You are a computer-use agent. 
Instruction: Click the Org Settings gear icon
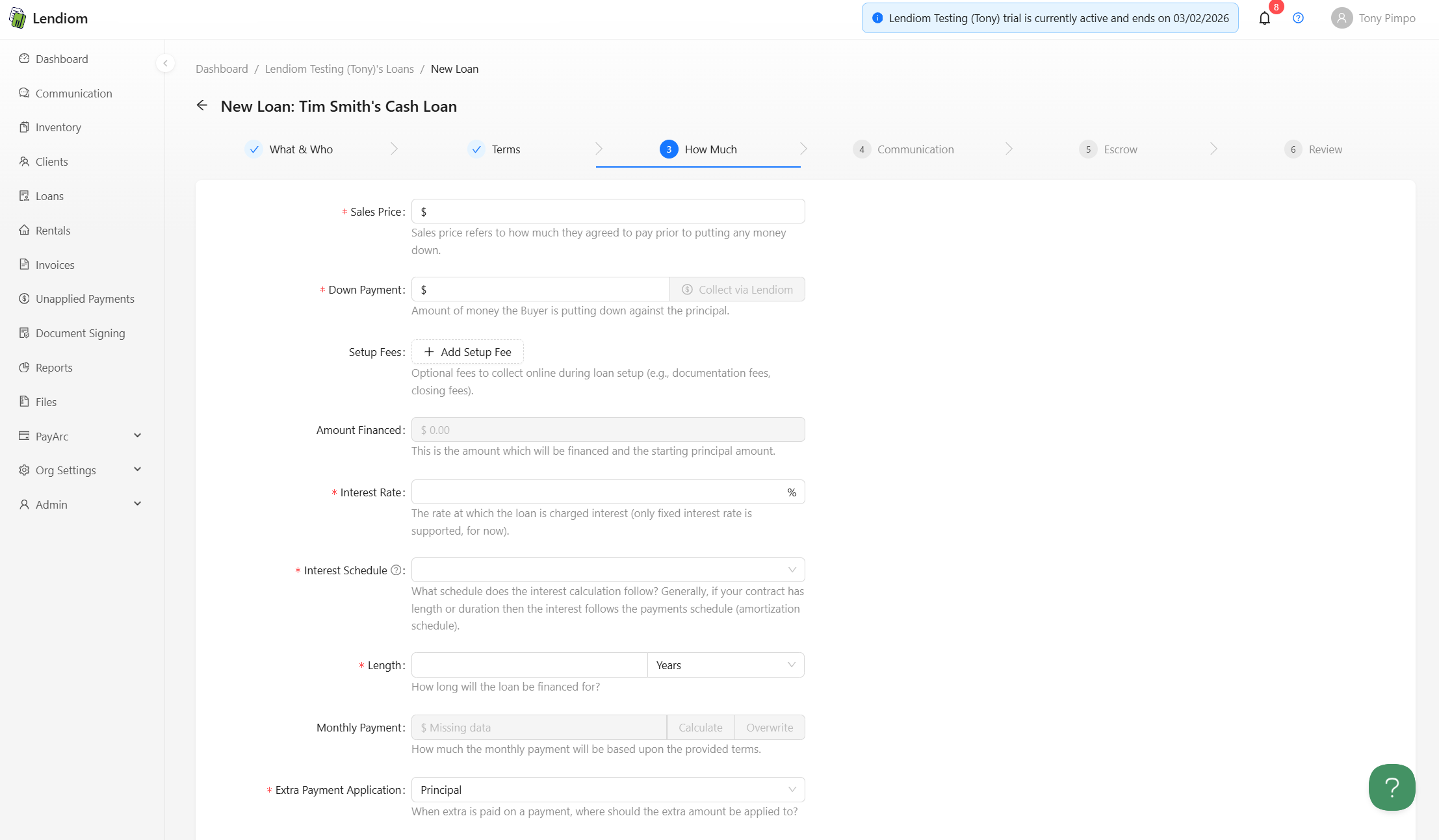[24, 470]
